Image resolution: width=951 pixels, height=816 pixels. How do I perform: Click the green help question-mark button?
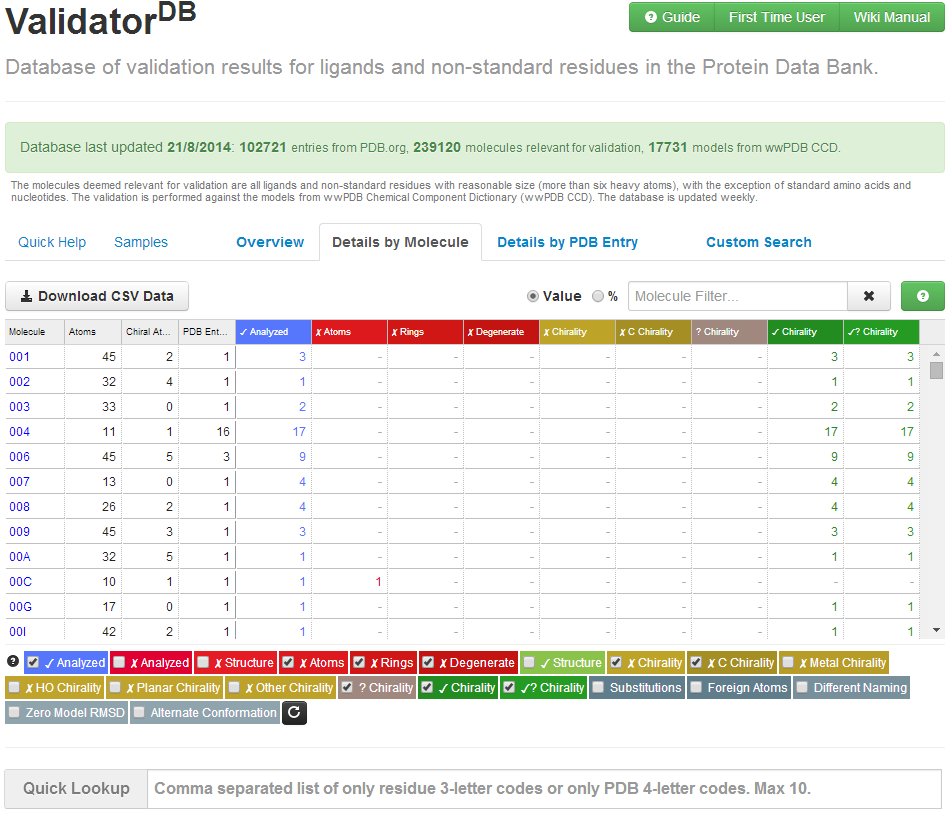[x=922, y=296]
